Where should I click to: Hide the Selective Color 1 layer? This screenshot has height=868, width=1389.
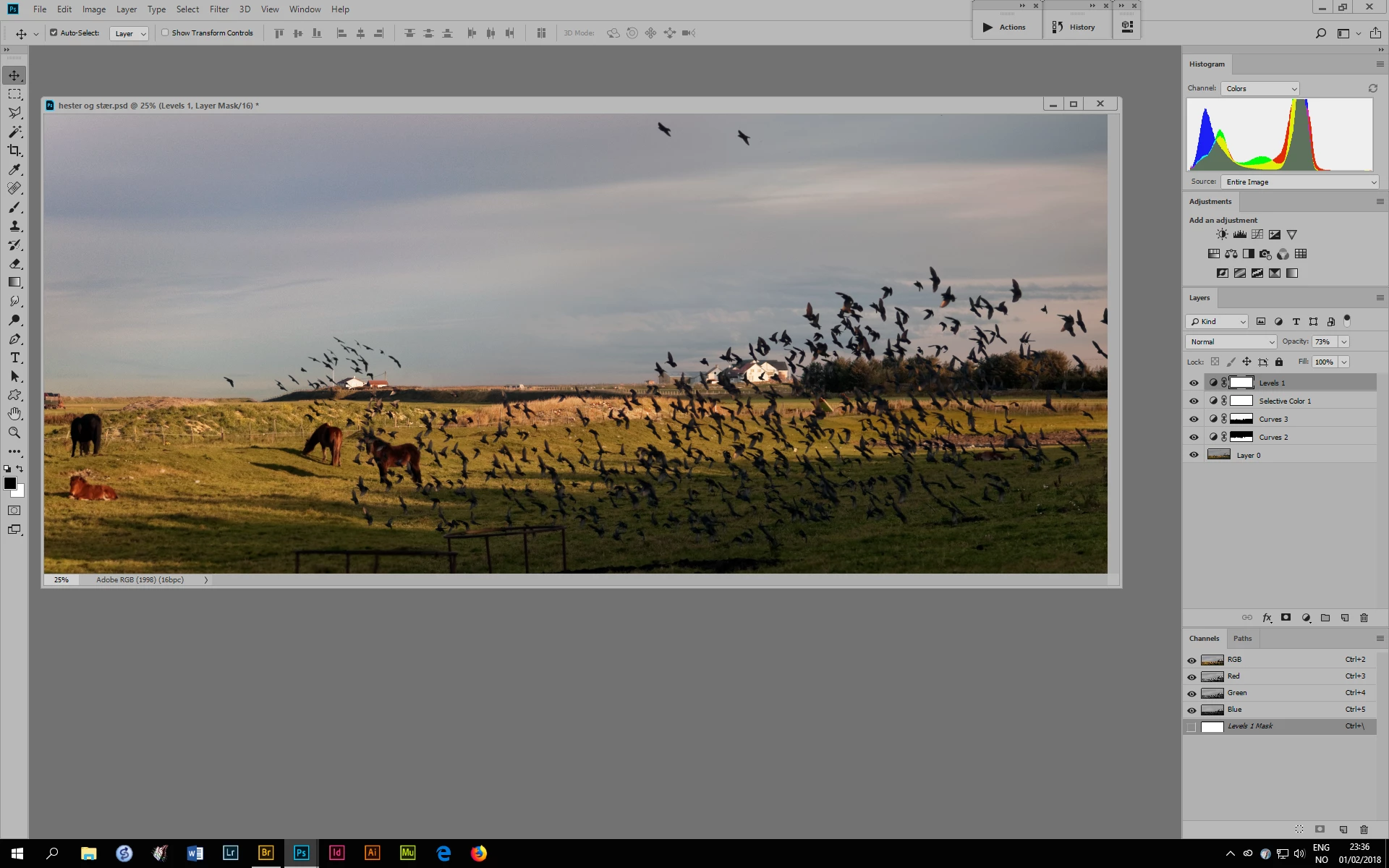pyautogui.click(x=1194, y=401)
